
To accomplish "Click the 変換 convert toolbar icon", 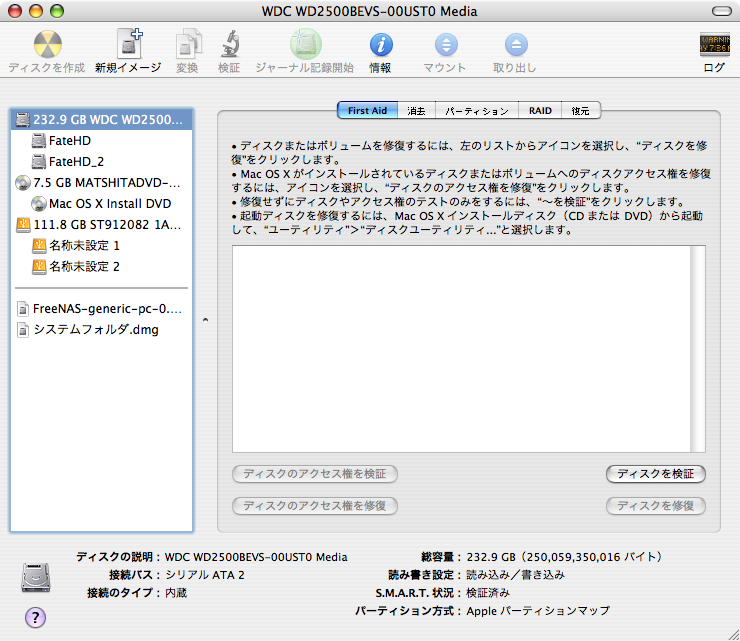I will [188, 44].
